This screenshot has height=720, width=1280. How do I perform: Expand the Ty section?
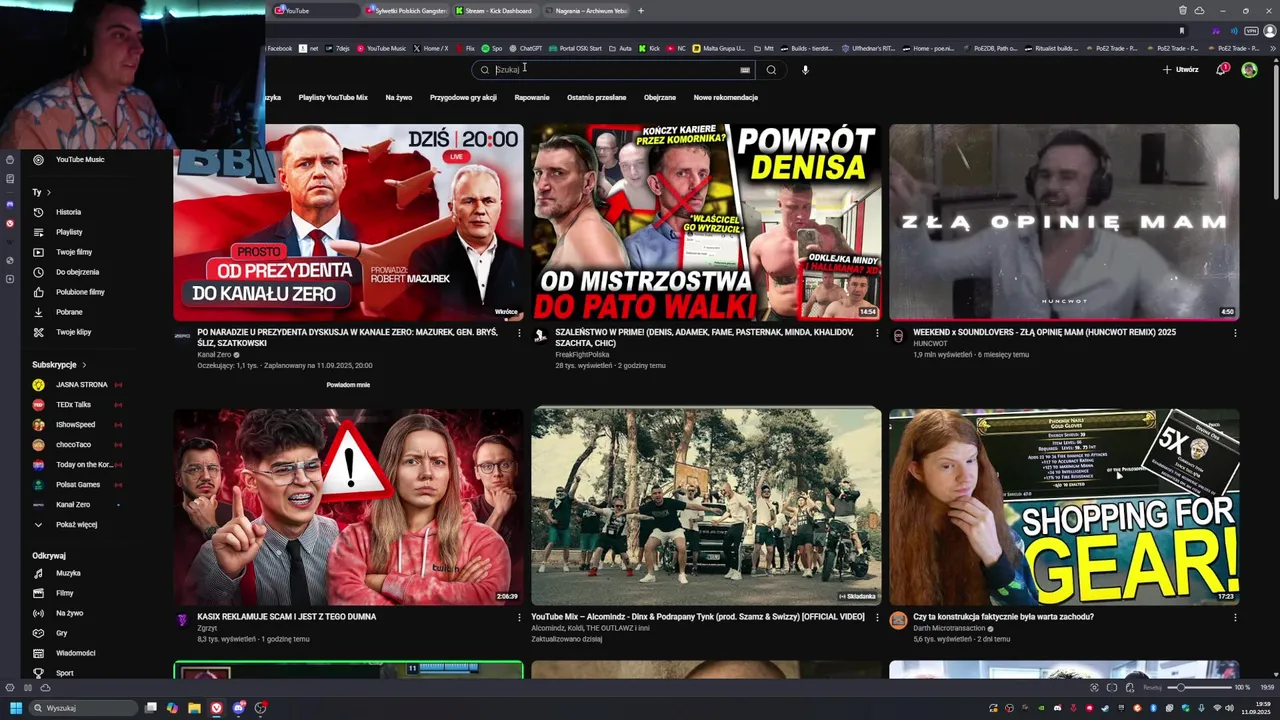(41, 192)
